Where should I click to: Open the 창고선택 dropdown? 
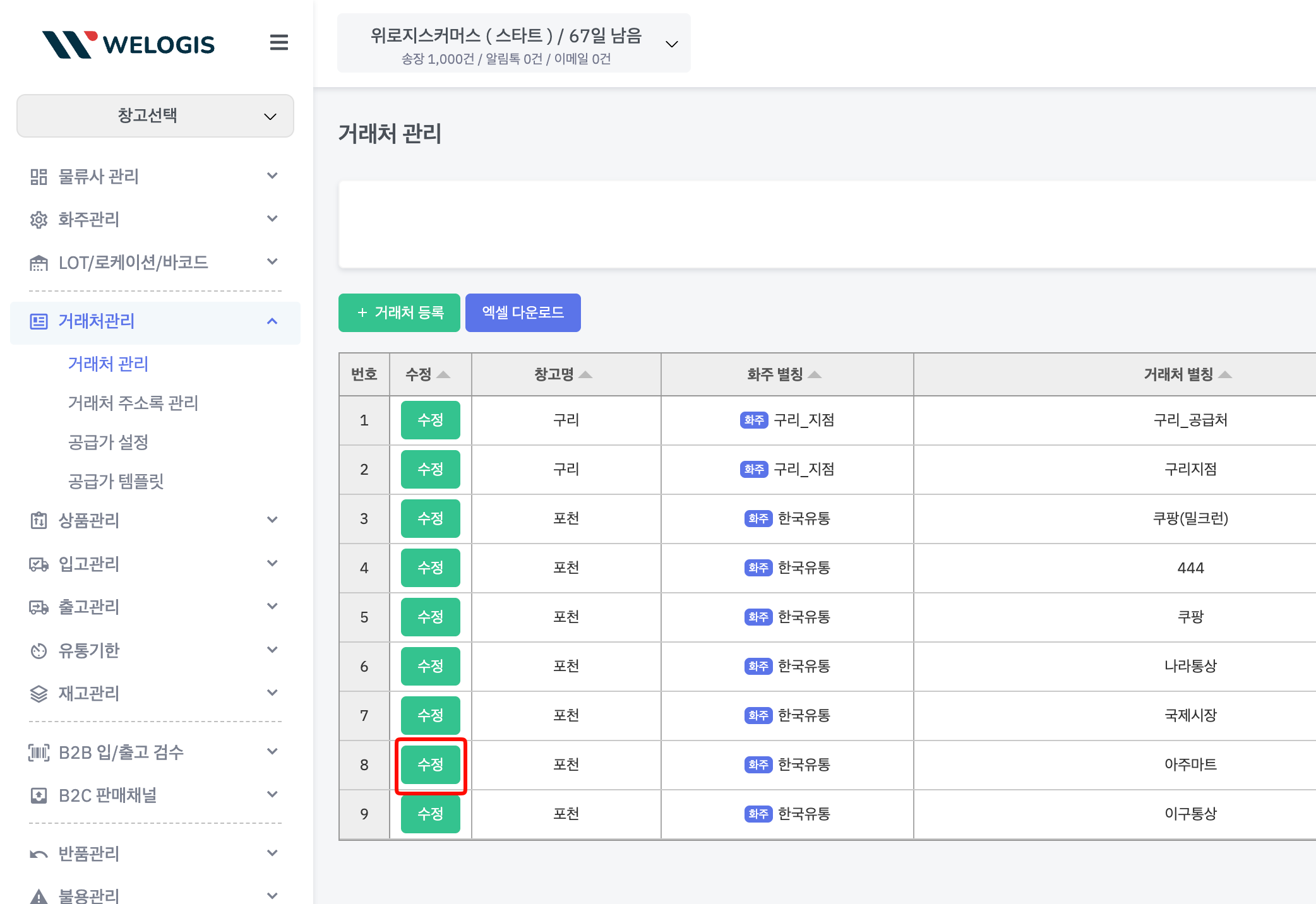pyautogui.click(x=155, y=116)
